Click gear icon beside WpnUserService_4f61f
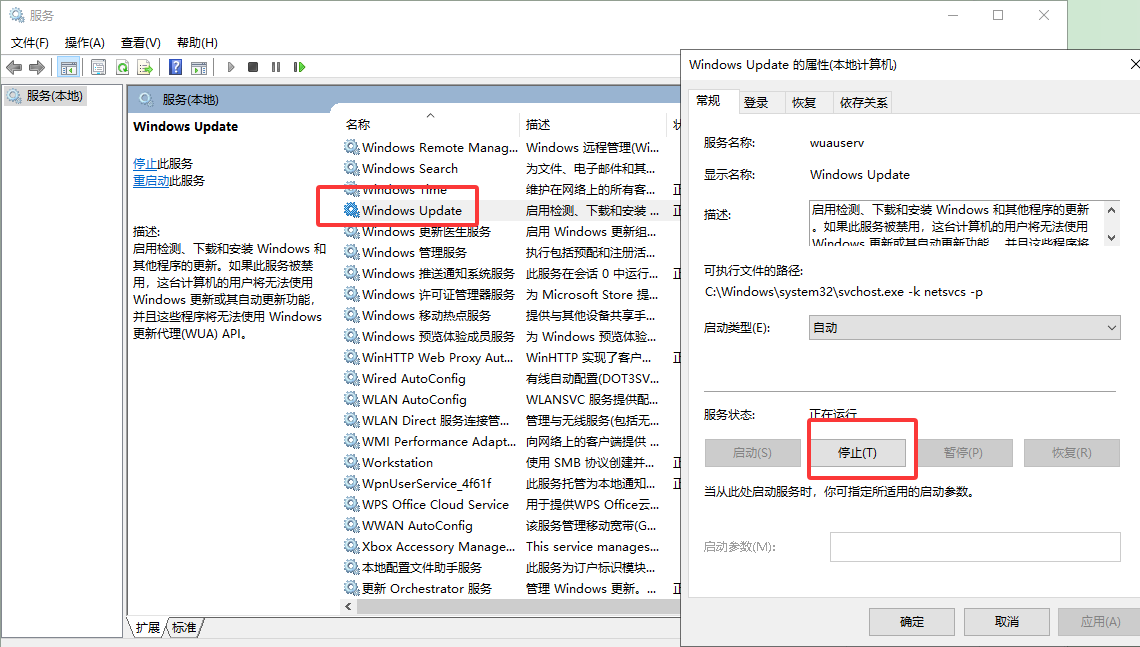 [x=352, y=483]
